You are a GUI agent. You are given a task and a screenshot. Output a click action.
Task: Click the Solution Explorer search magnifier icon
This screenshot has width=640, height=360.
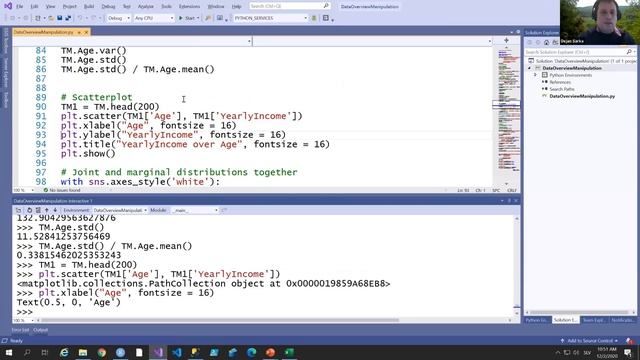click(x=629, y=52)
